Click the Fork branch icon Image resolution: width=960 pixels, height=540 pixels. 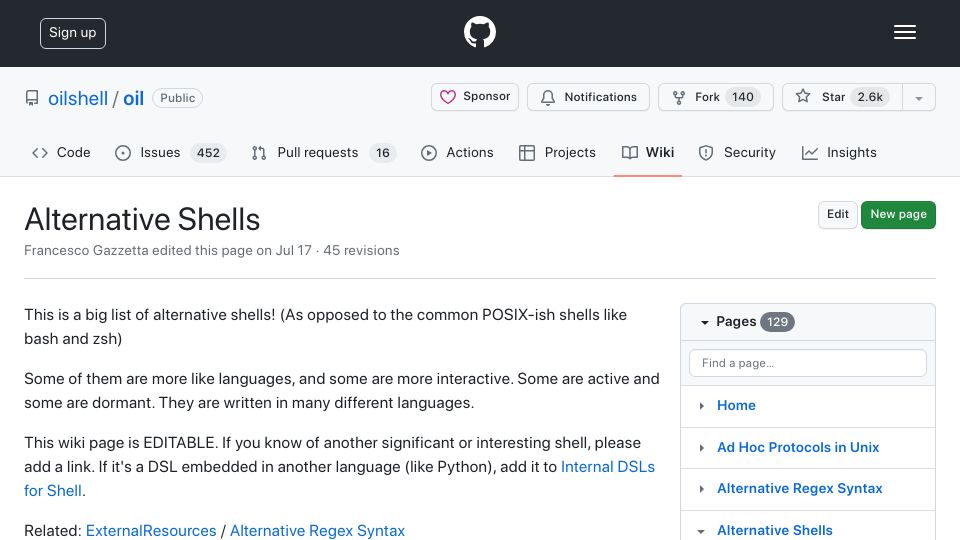(678, 97)
